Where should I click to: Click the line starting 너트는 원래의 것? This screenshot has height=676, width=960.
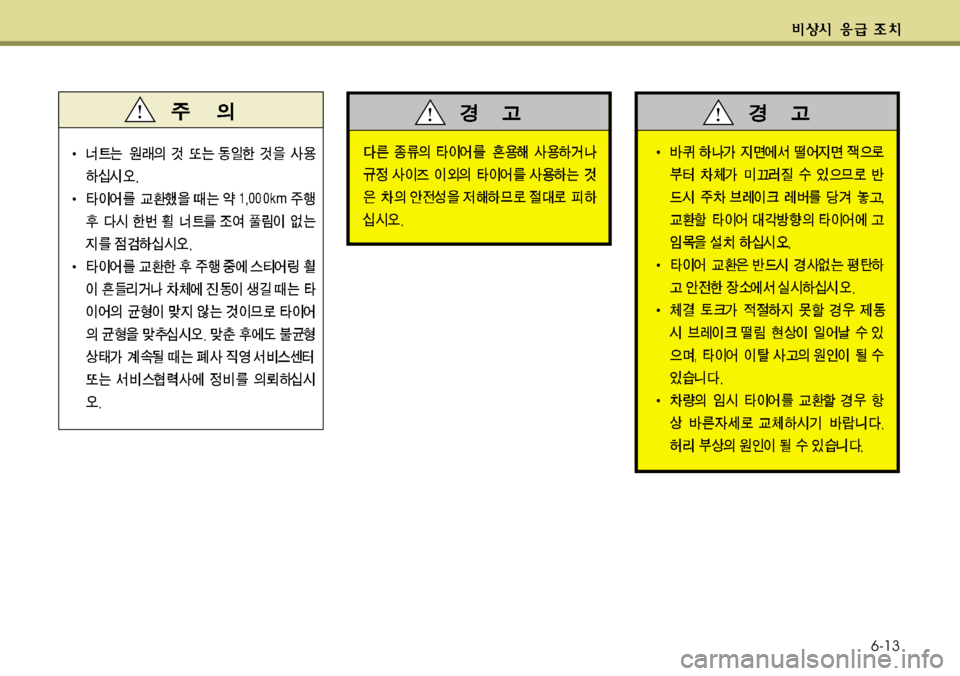201,153
